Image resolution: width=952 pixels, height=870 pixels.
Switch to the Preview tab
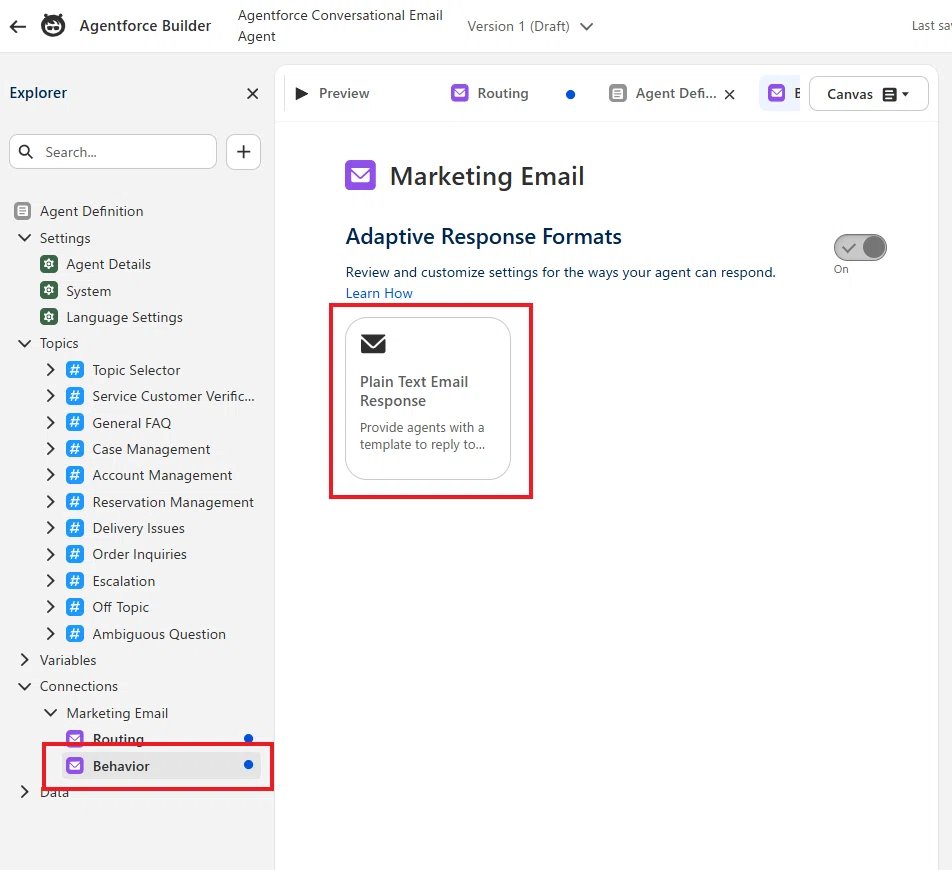[x=332, y=93]
